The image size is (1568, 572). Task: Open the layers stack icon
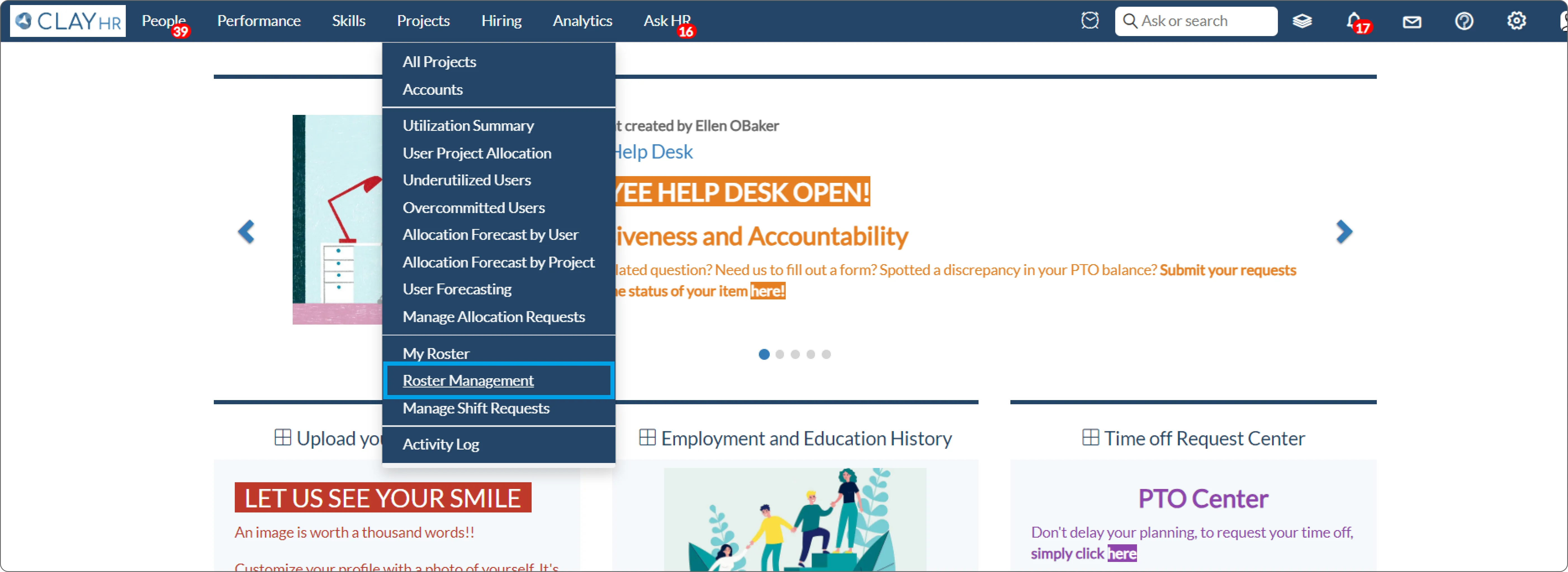[x=1302, y=21]
